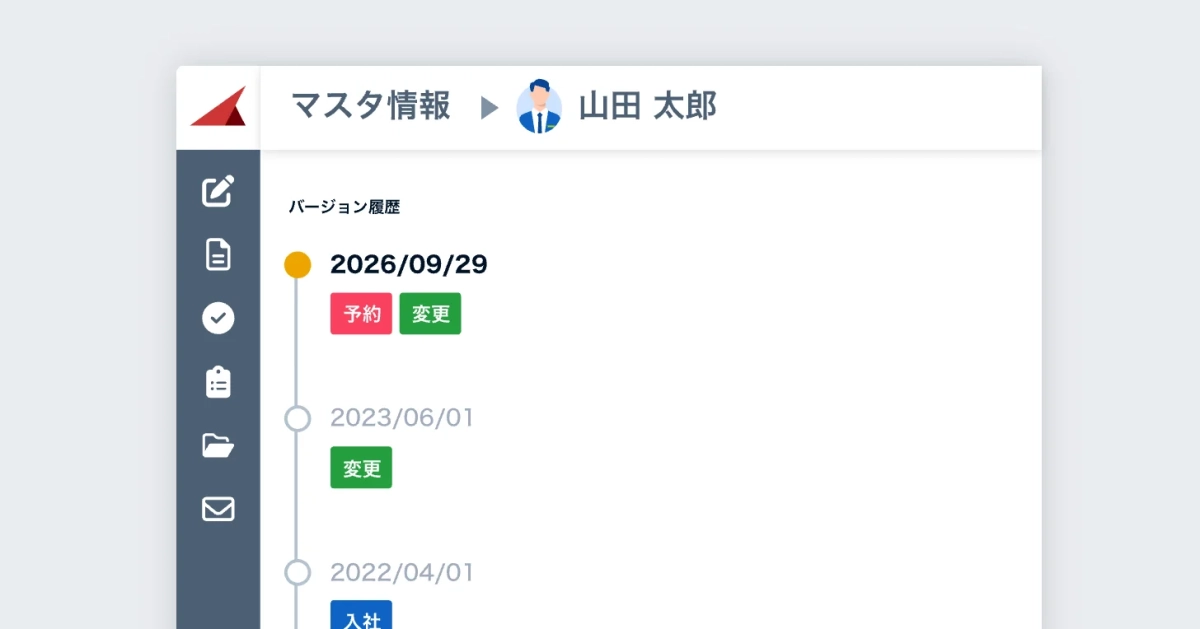1200x629 pixels.
Task: Click the red 予約 tag
Action: tap(361, 314)
